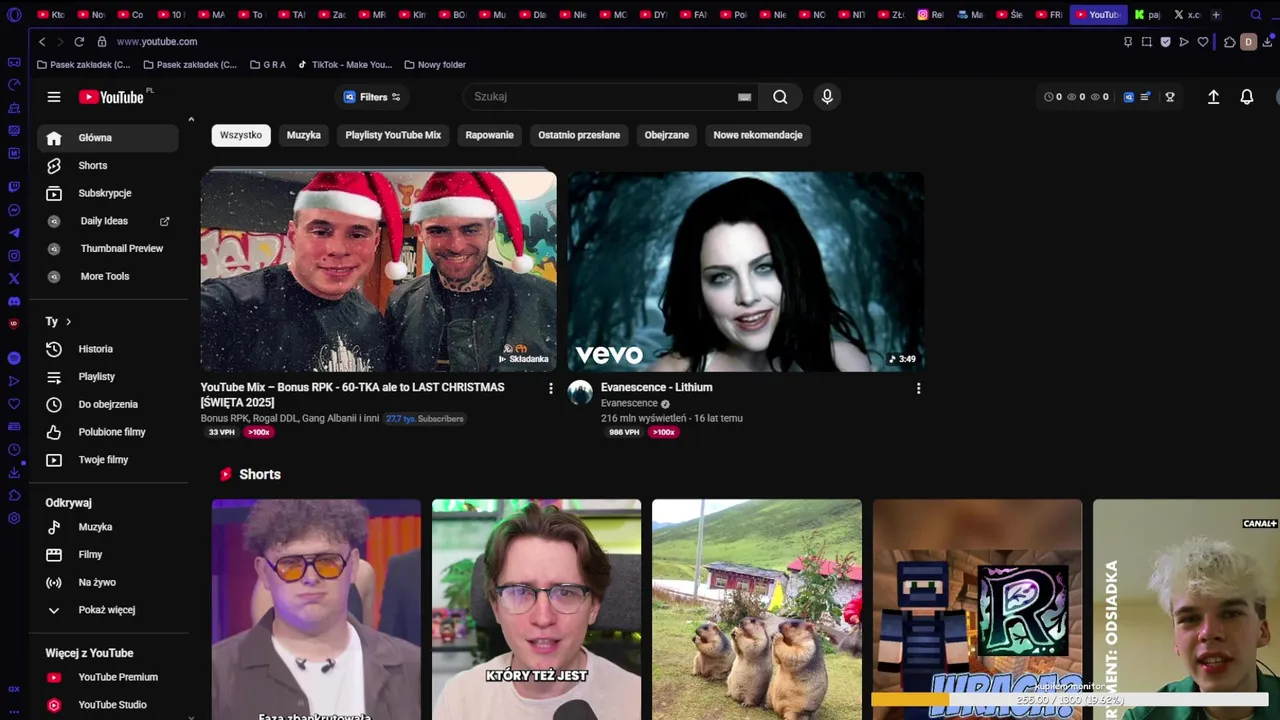Switch to the x.c tab
This screenshot has height=720, width=1280.
click(x=1186, y=15)
